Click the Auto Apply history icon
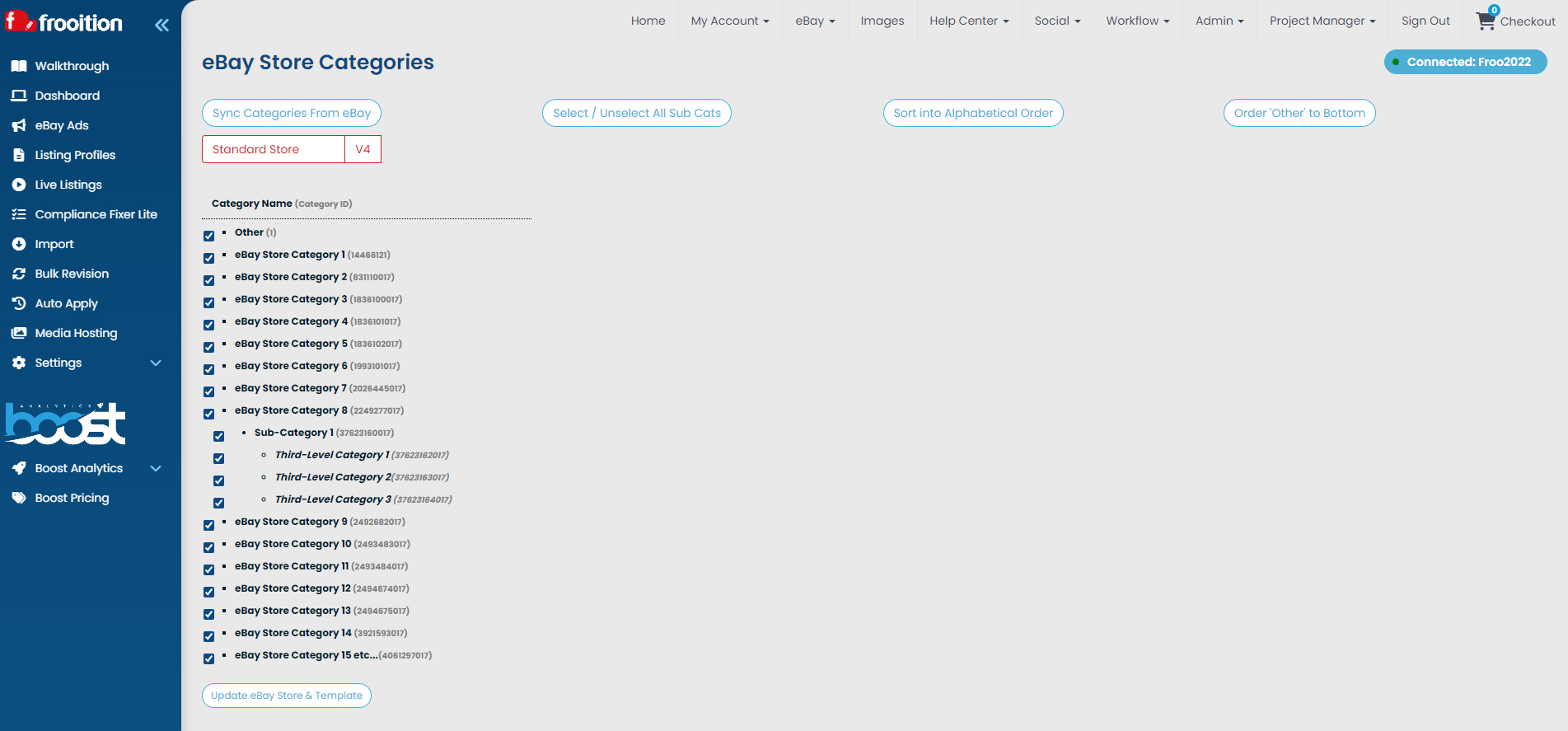The height and width of the screenshot is (731, 1568). tap(19, 303)
